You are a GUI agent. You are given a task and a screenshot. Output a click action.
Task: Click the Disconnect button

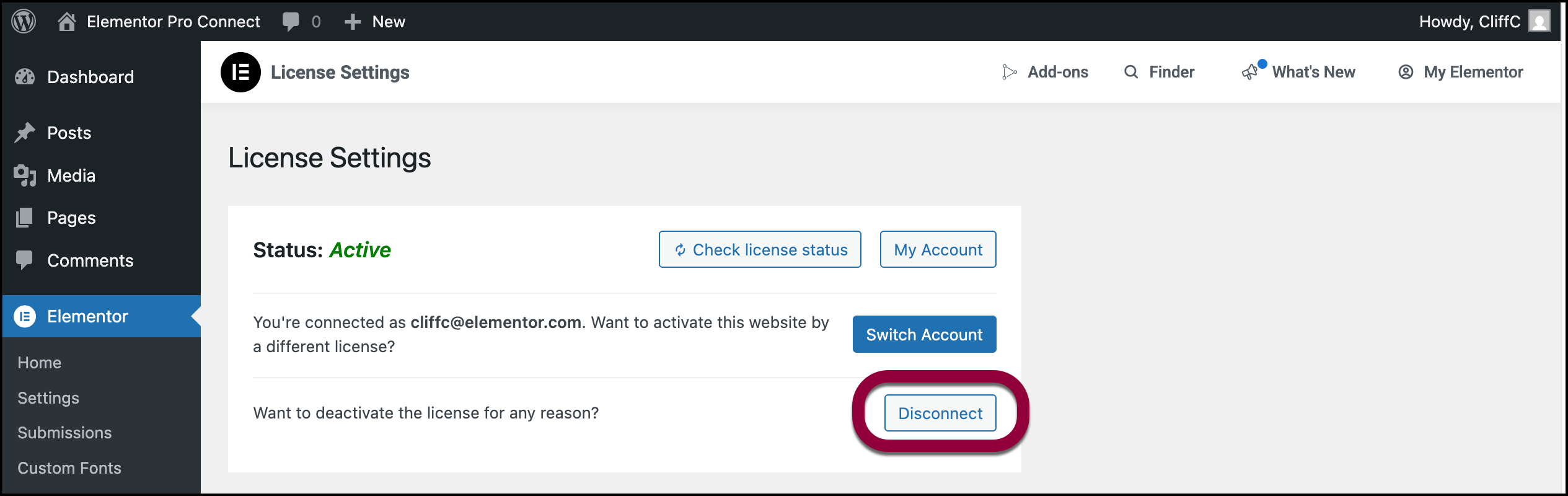[x=940, y=413]
